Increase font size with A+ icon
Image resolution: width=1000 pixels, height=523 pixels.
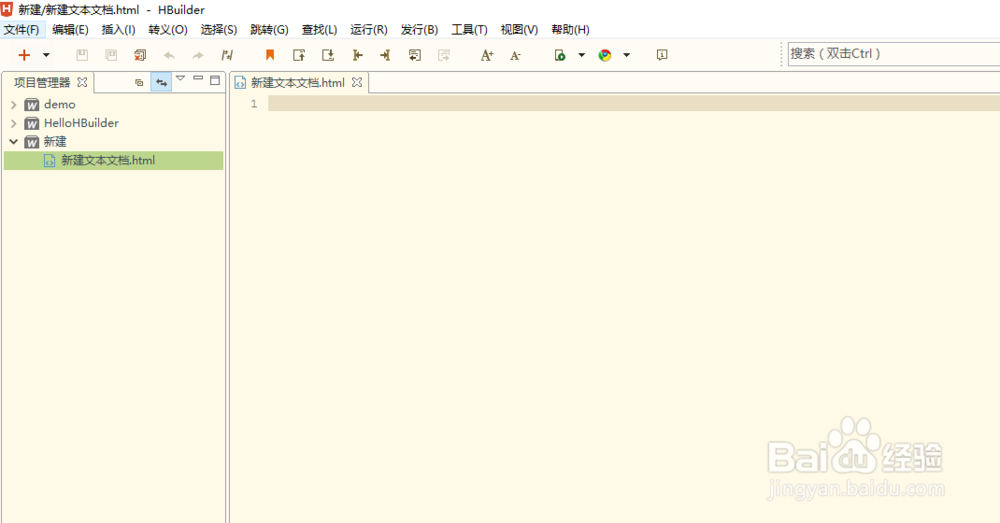pyautogui.click(x=487, y=55)
